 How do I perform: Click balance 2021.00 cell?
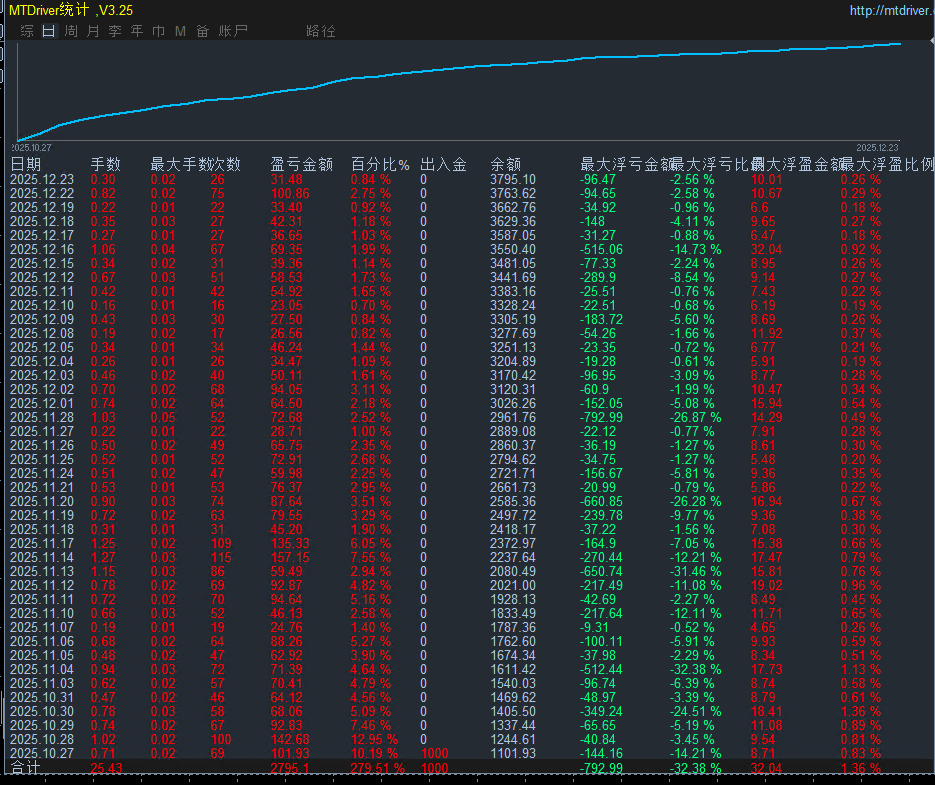pos(513,586)
